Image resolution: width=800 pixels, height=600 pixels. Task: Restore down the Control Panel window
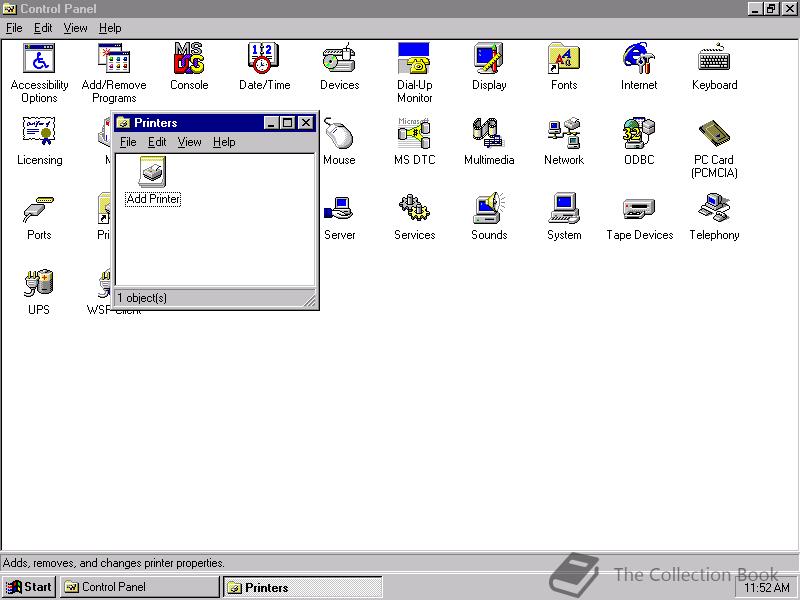click(x=771, y=9)
